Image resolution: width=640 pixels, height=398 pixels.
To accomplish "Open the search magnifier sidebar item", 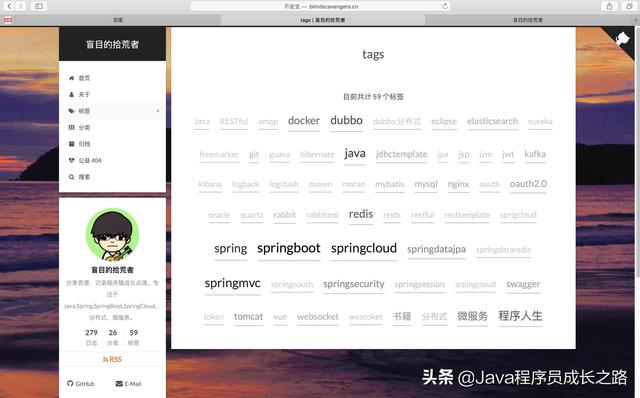I will coord(80,177).
